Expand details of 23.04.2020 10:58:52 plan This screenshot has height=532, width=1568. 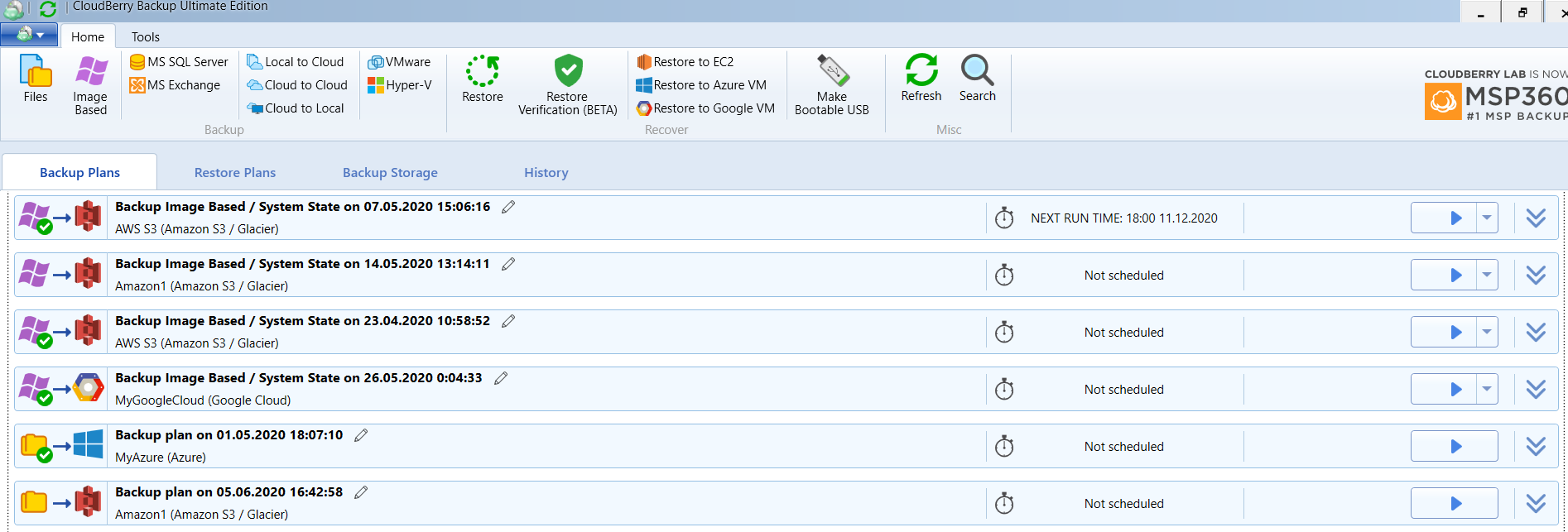point(1536,332)
